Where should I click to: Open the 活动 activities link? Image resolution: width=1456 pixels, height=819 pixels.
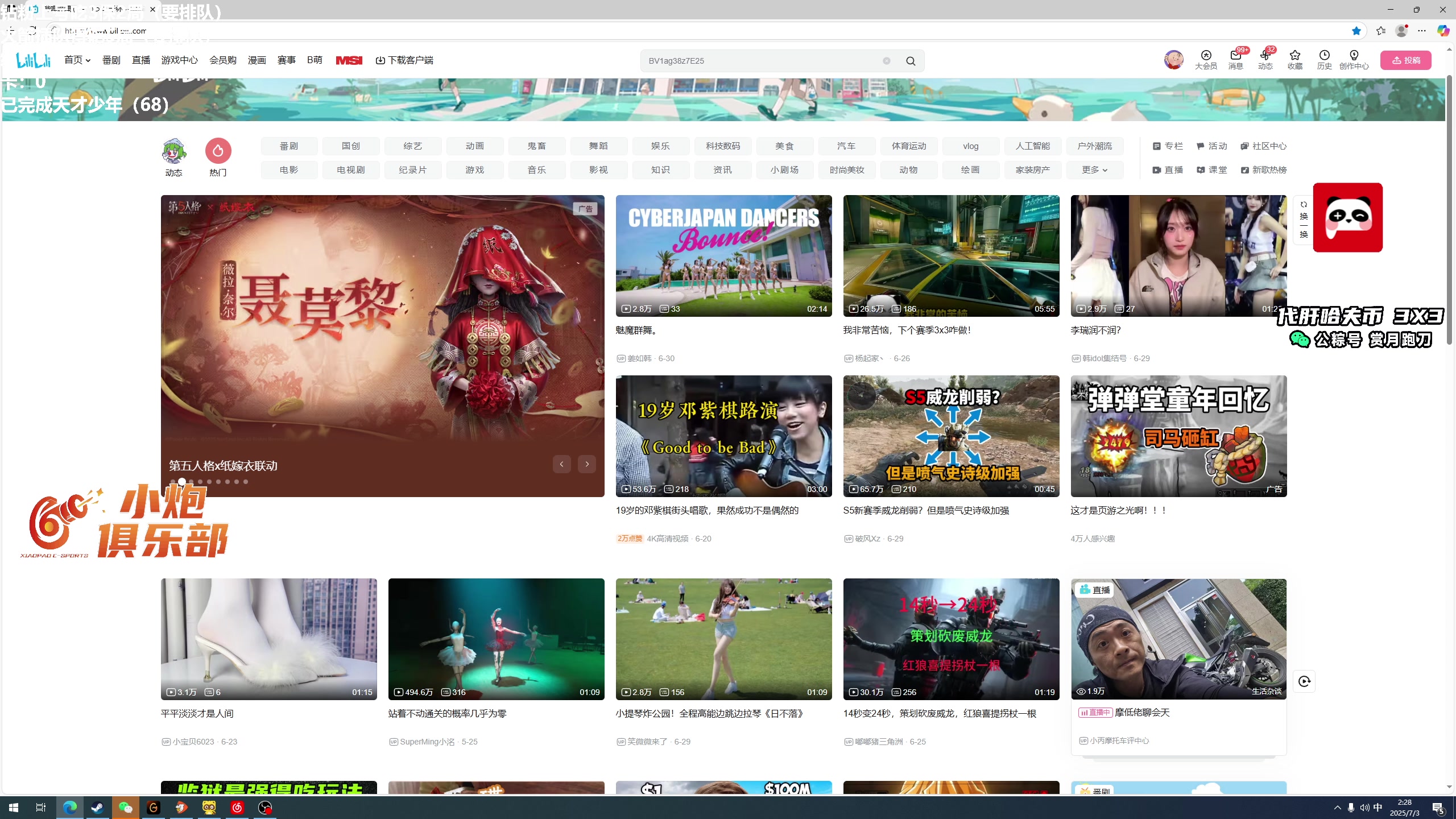click(1211, 146)
